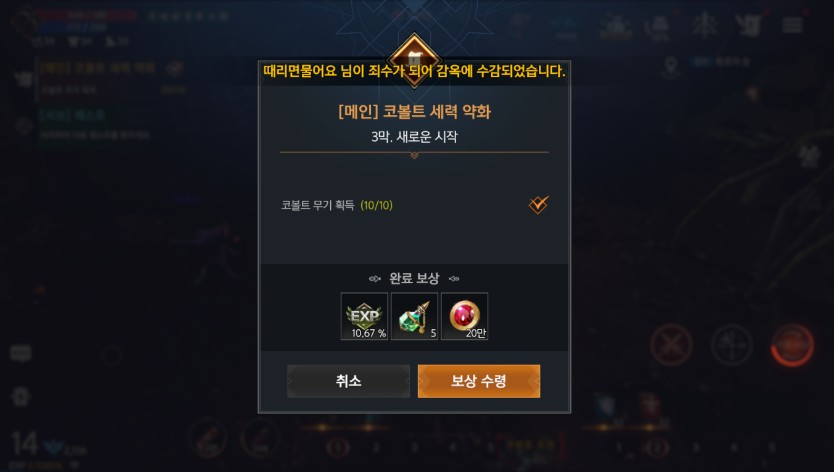This screenshot has height=472, width=834.
Task: Open the chat bubble icon
Action: (x=21, y=353)
